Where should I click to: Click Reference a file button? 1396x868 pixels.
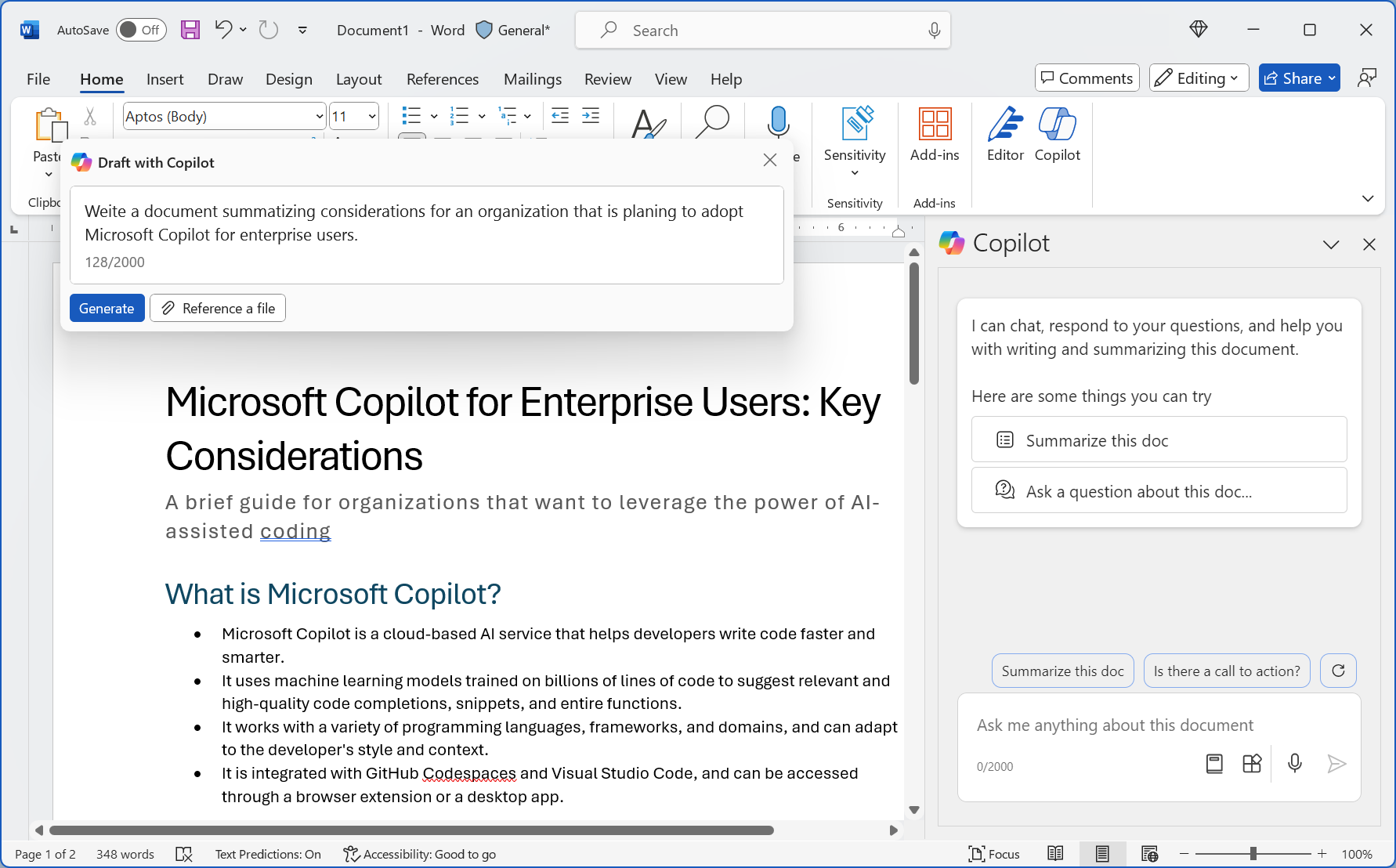[x=218, y=308]
